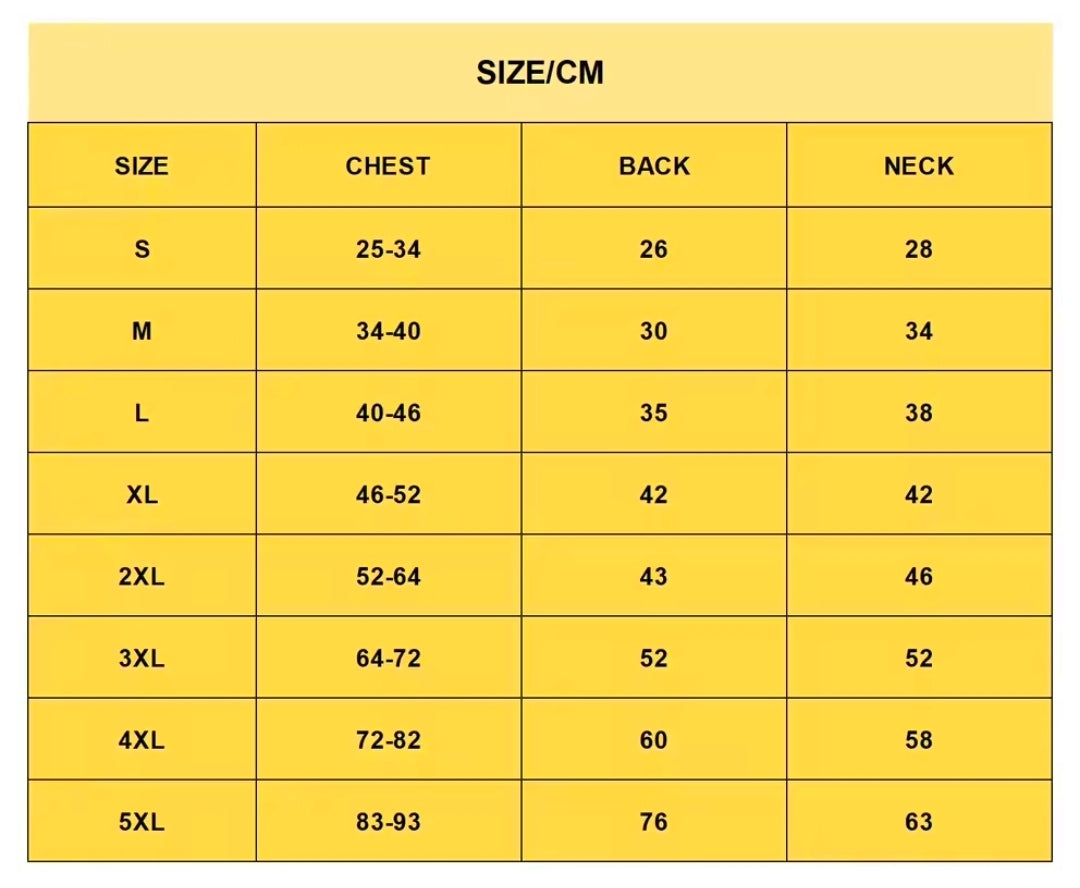Click chest range 40-46 cell

click(388, 413)
